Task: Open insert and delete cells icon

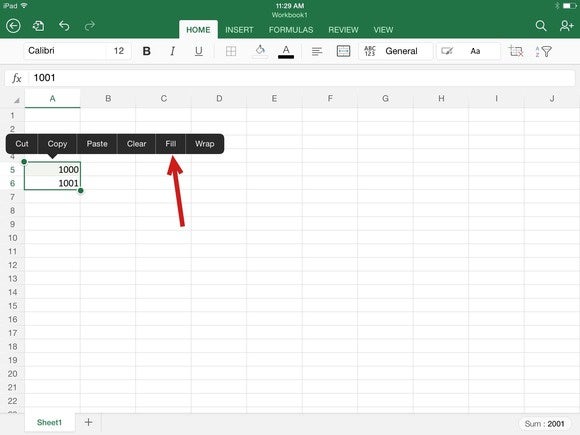Action: 516,51
